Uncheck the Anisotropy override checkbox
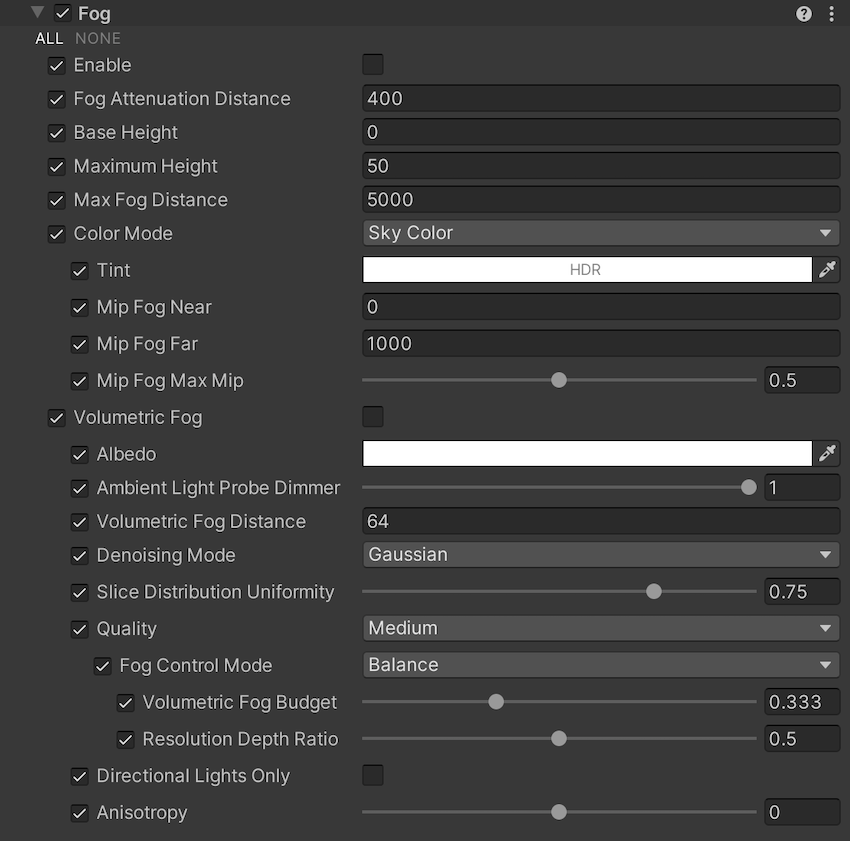The height and width of the screenshot is (841, 850). pyautogui.click(x=80, y=813)
